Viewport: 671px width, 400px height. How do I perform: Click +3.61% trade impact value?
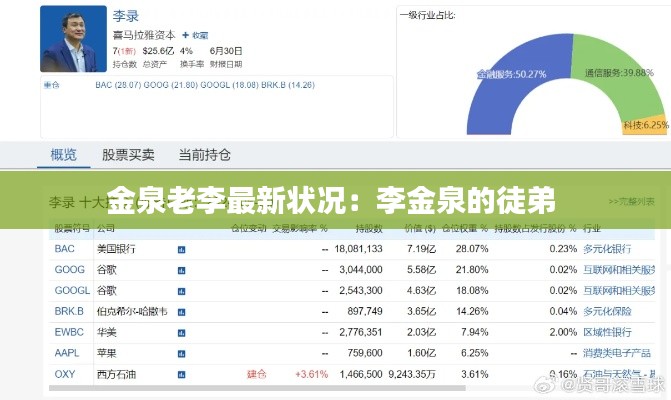312,374
